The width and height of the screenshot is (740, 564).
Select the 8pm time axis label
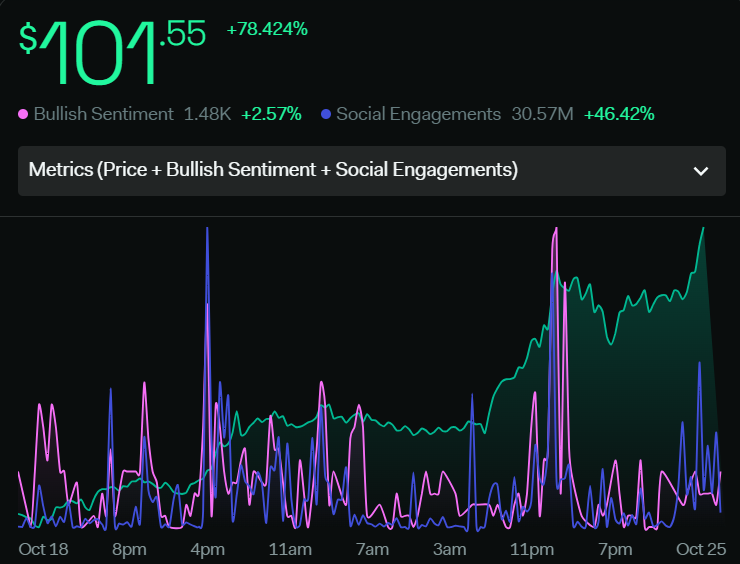pos(129,550)
